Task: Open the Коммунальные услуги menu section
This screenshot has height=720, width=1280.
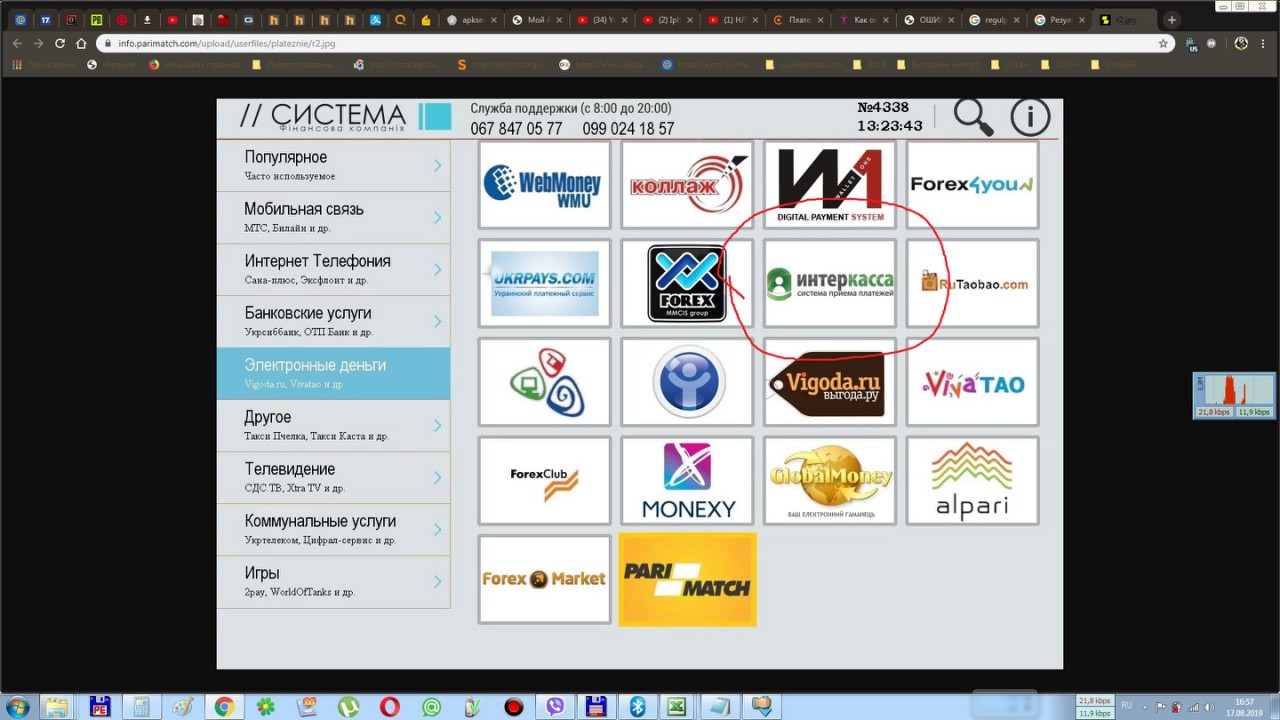Action: pos(333,530)
